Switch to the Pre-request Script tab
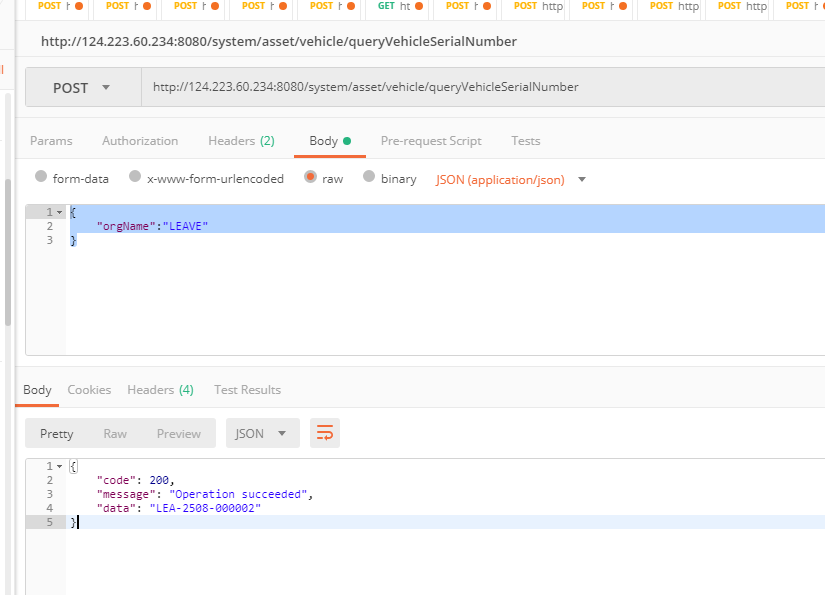825x595 pixels. point(431,141)
